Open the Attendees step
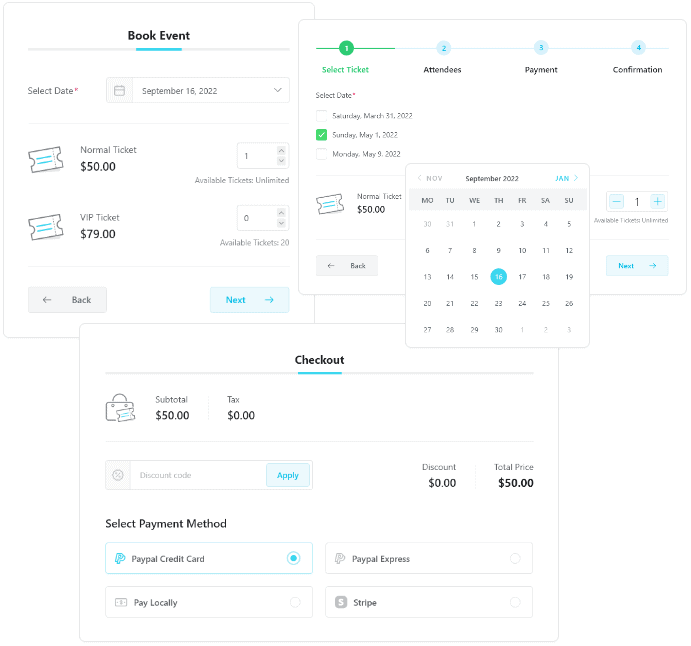Image resolution: width=691 pixels, height=646 pixels. pos(443,48)
